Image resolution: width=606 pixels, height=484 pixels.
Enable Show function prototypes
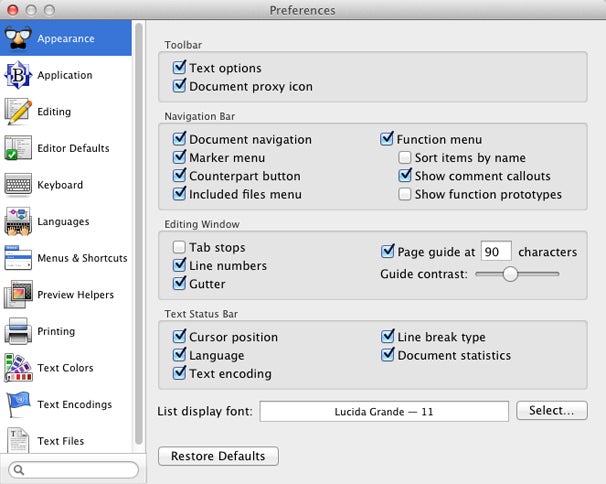point(405,194)
